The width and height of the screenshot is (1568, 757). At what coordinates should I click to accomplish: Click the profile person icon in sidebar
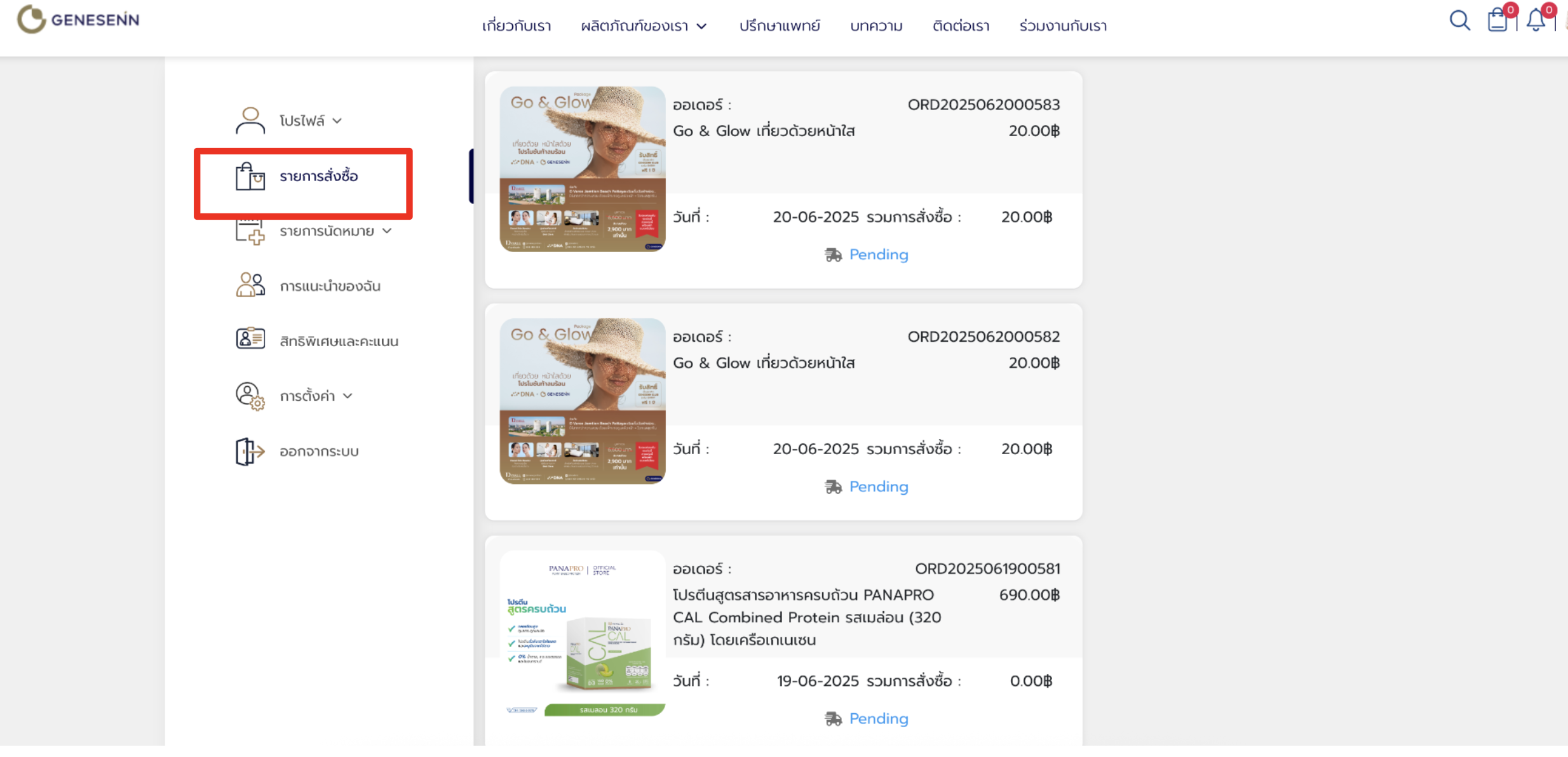tap(250, 121)
